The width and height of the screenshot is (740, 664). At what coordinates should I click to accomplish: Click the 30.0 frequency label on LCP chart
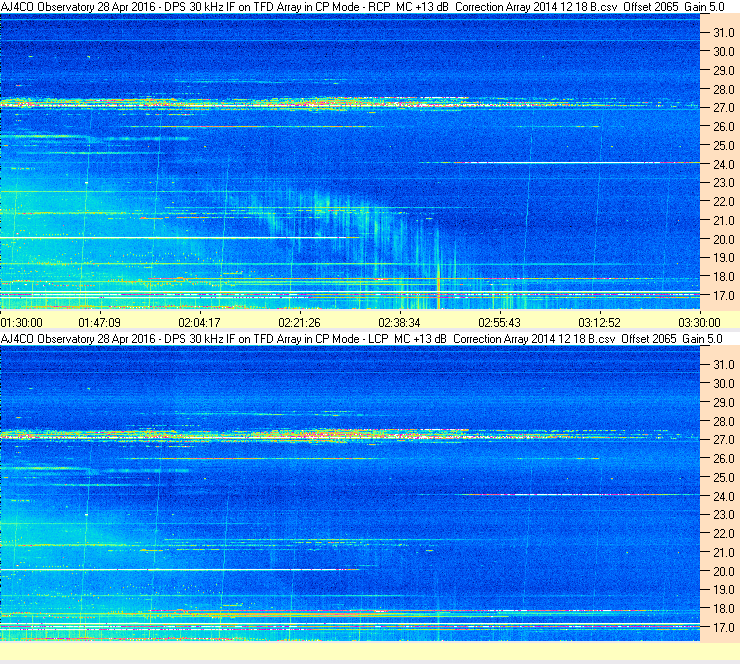[x=723, y=383]
